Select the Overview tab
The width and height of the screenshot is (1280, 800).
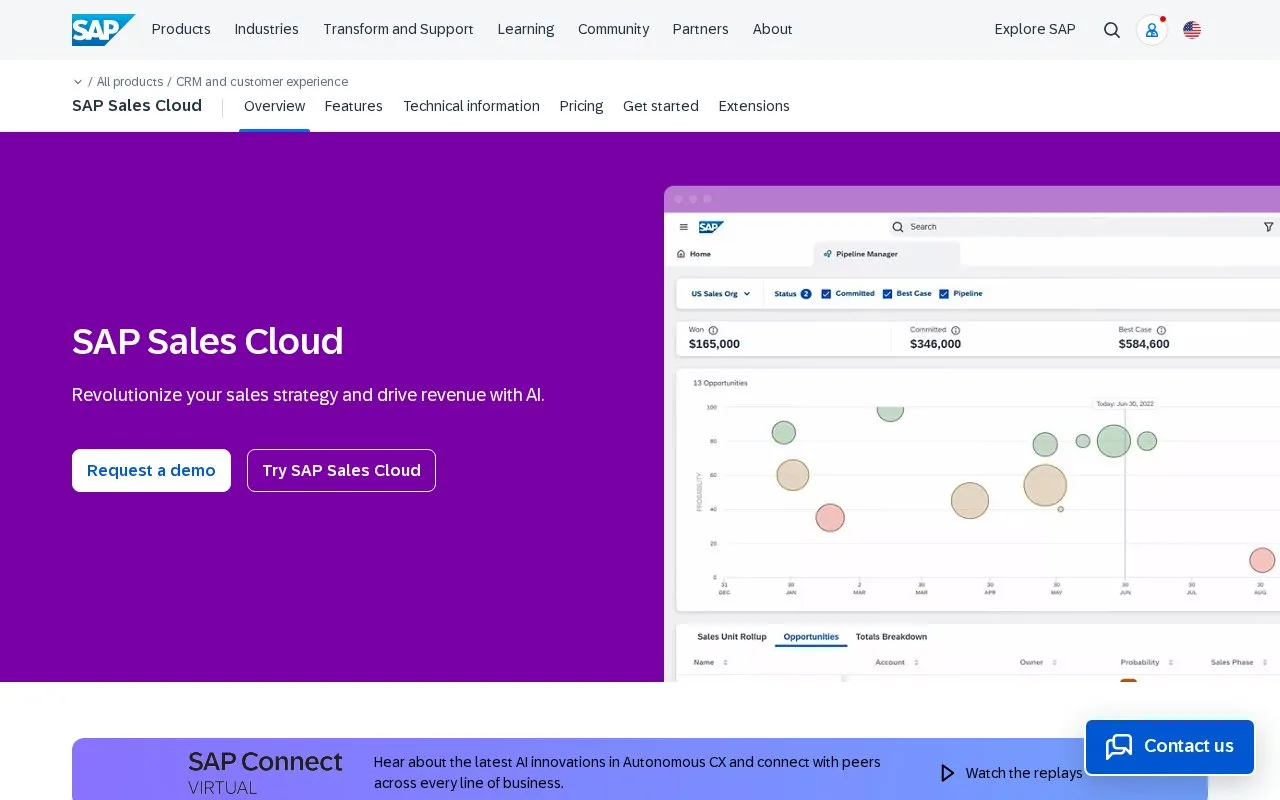pos(274,106)
